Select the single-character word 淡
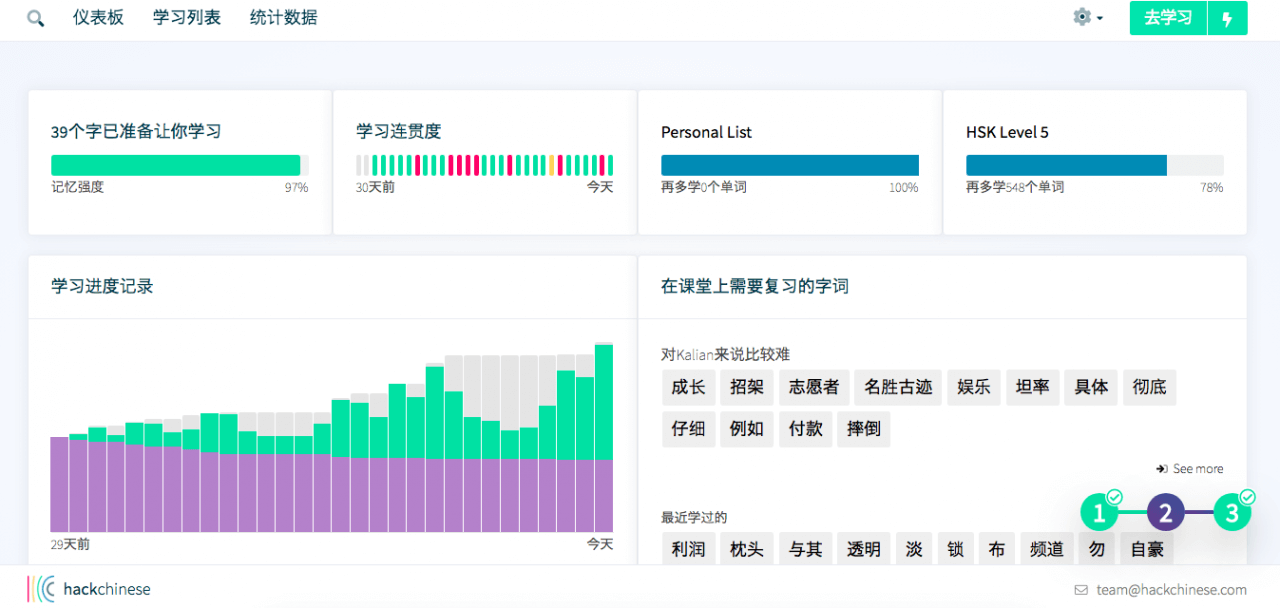Viewport: 1280px width, 608px height. (914, 549)
